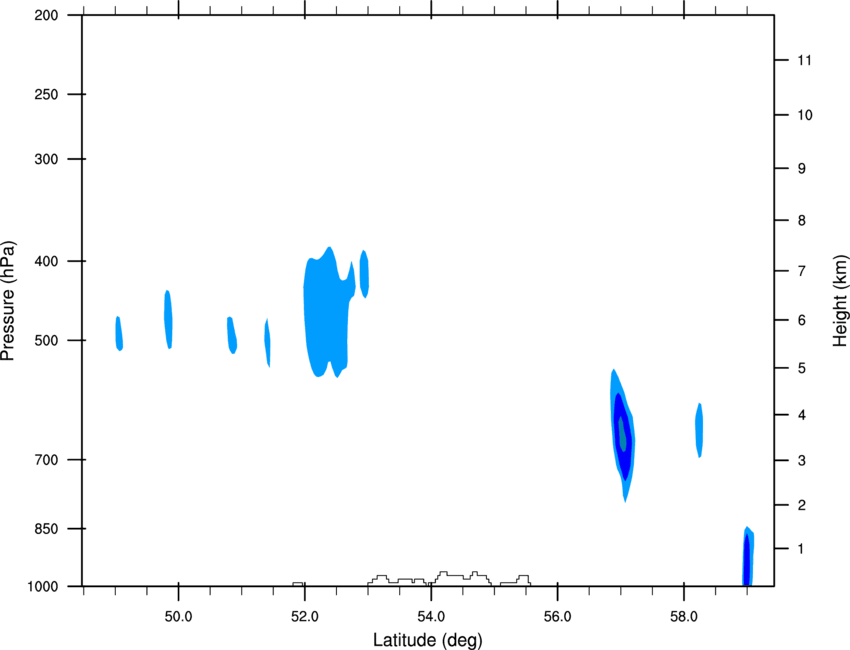Click the 7 km height label
This screenshot has width=850, height=650.
[x=802, y=271]
